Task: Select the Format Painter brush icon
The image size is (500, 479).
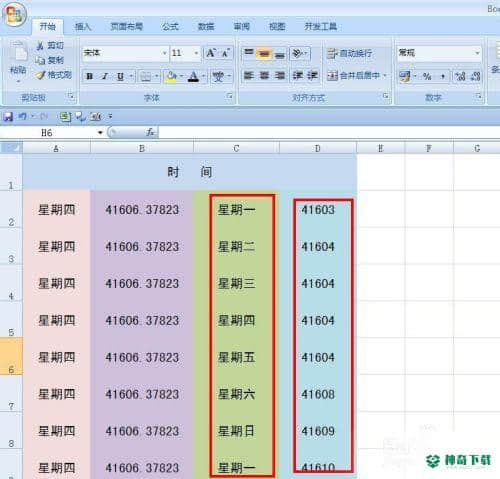Action: (x=41, y=76)
